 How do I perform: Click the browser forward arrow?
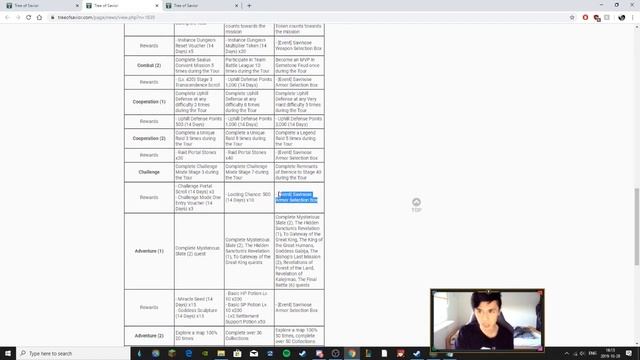18,18
